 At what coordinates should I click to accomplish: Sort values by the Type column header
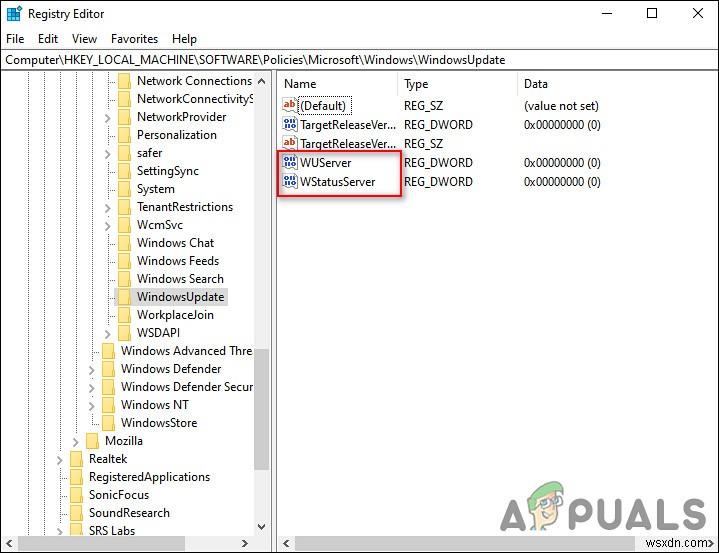(458, 84)
